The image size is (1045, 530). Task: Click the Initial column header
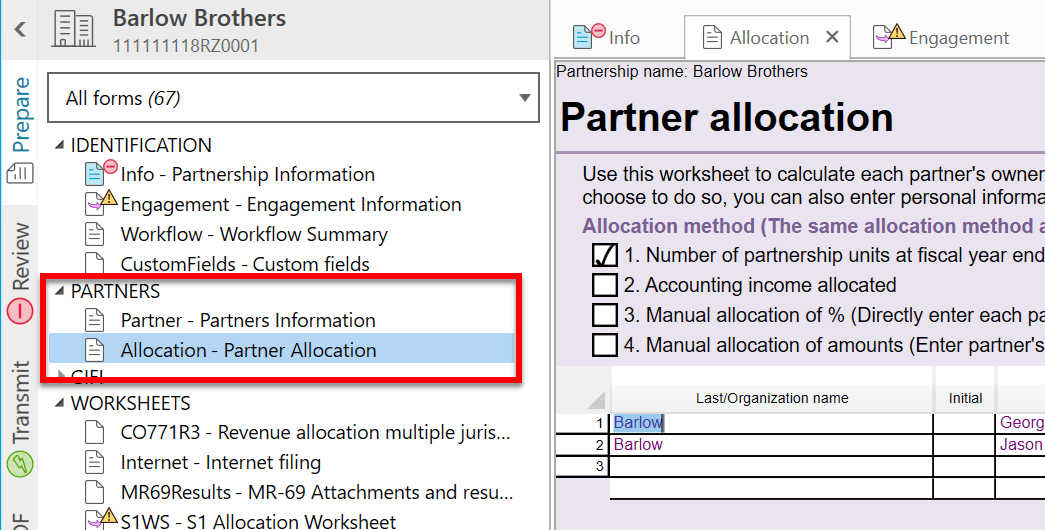pos(965,398)
